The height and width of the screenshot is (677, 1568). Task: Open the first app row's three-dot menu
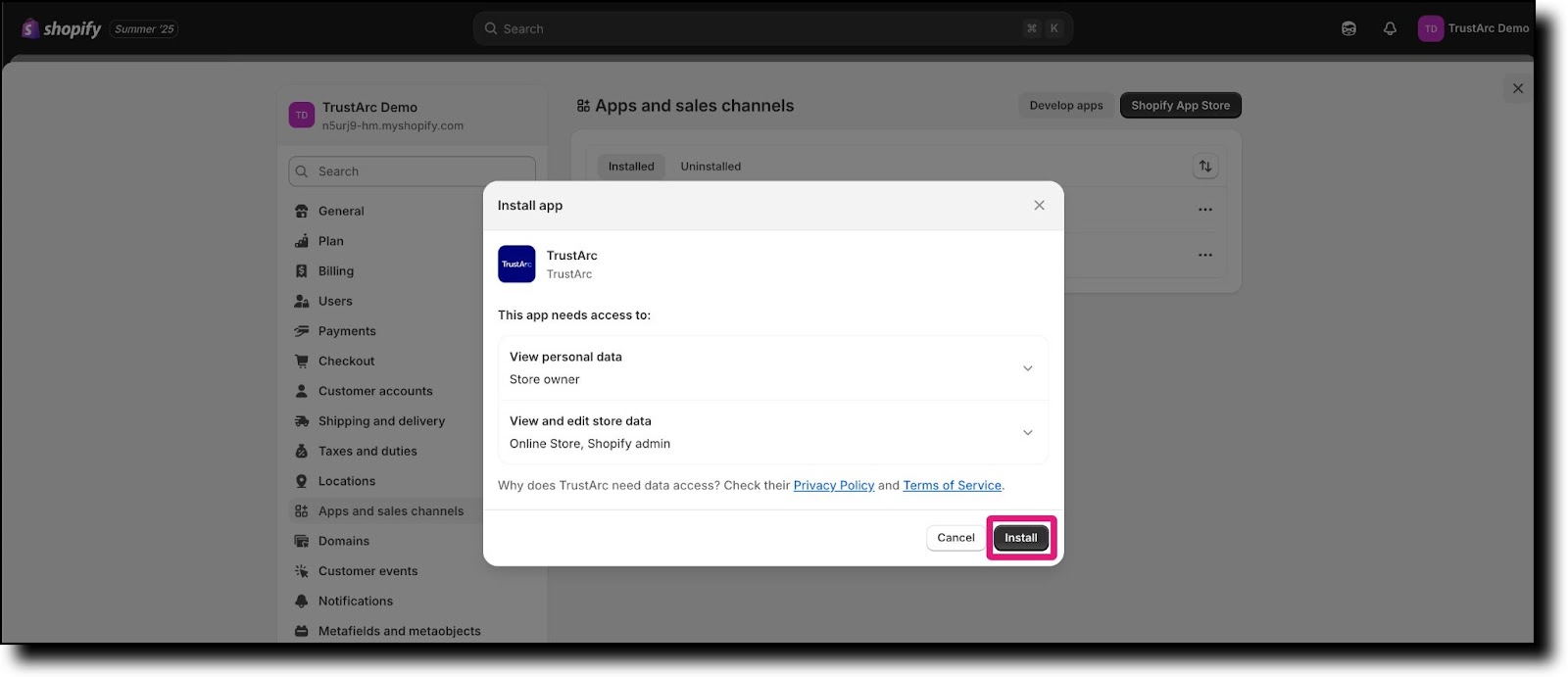1205,210
